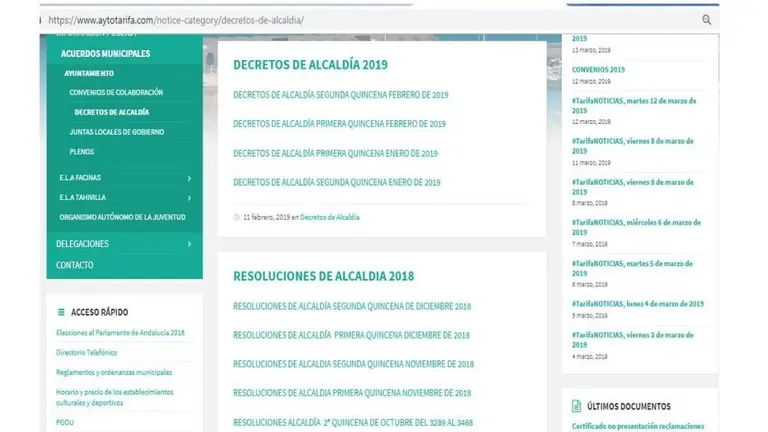This screenshot has height=432, width=768.
Task: Click the date 12 marzo, 2019 under Convenios 2019
Action: 591,81
